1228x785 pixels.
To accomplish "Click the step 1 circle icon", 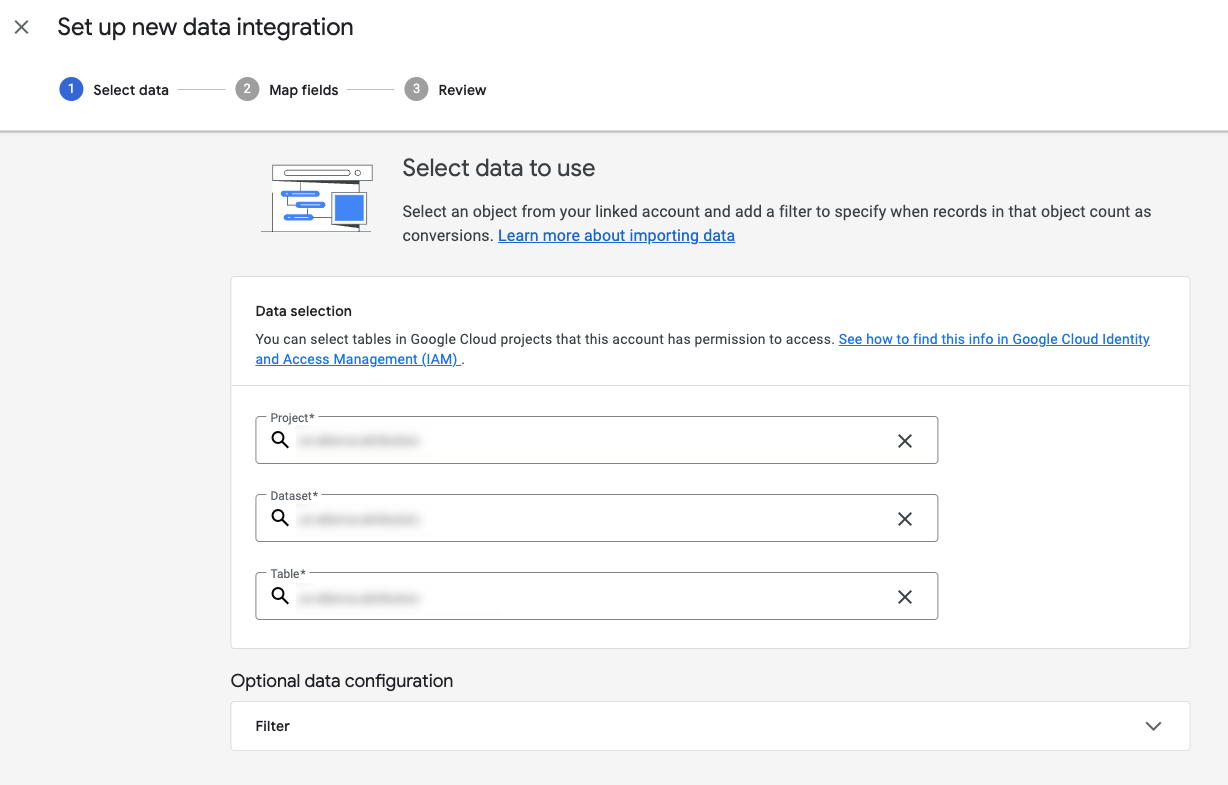I will 71,90.
